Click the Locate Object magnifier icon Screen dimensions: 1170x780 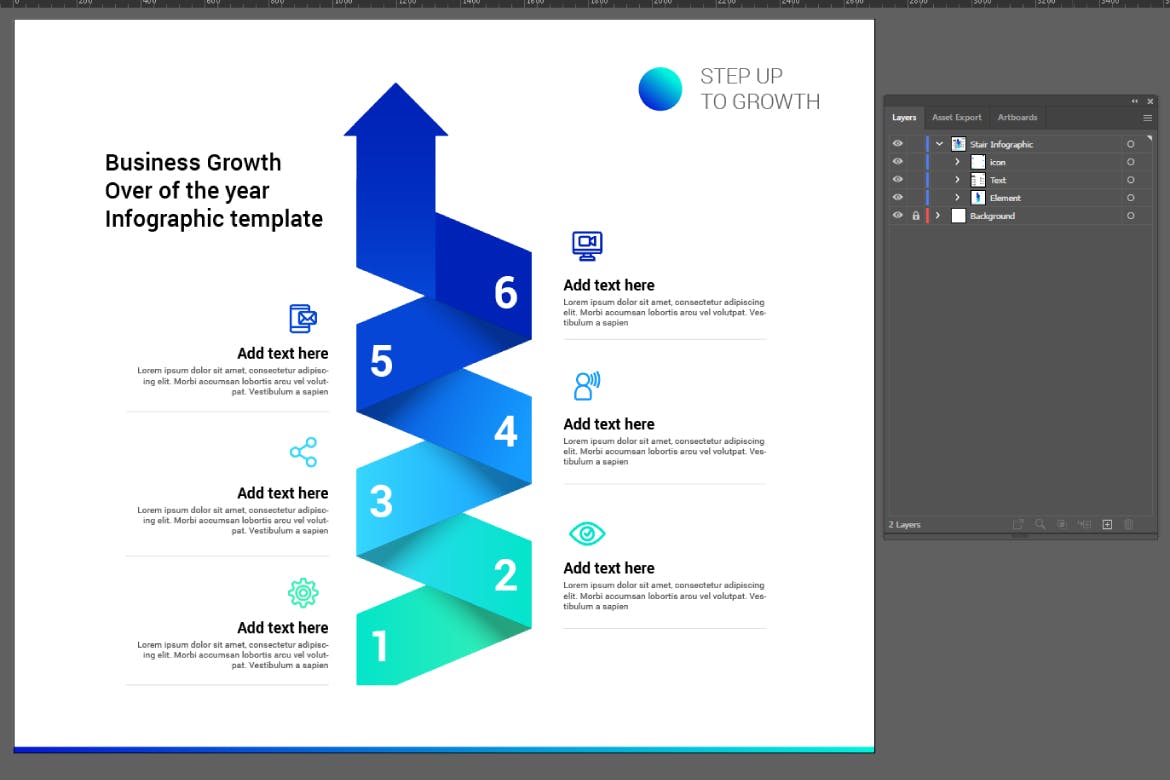pos(1040,523)
